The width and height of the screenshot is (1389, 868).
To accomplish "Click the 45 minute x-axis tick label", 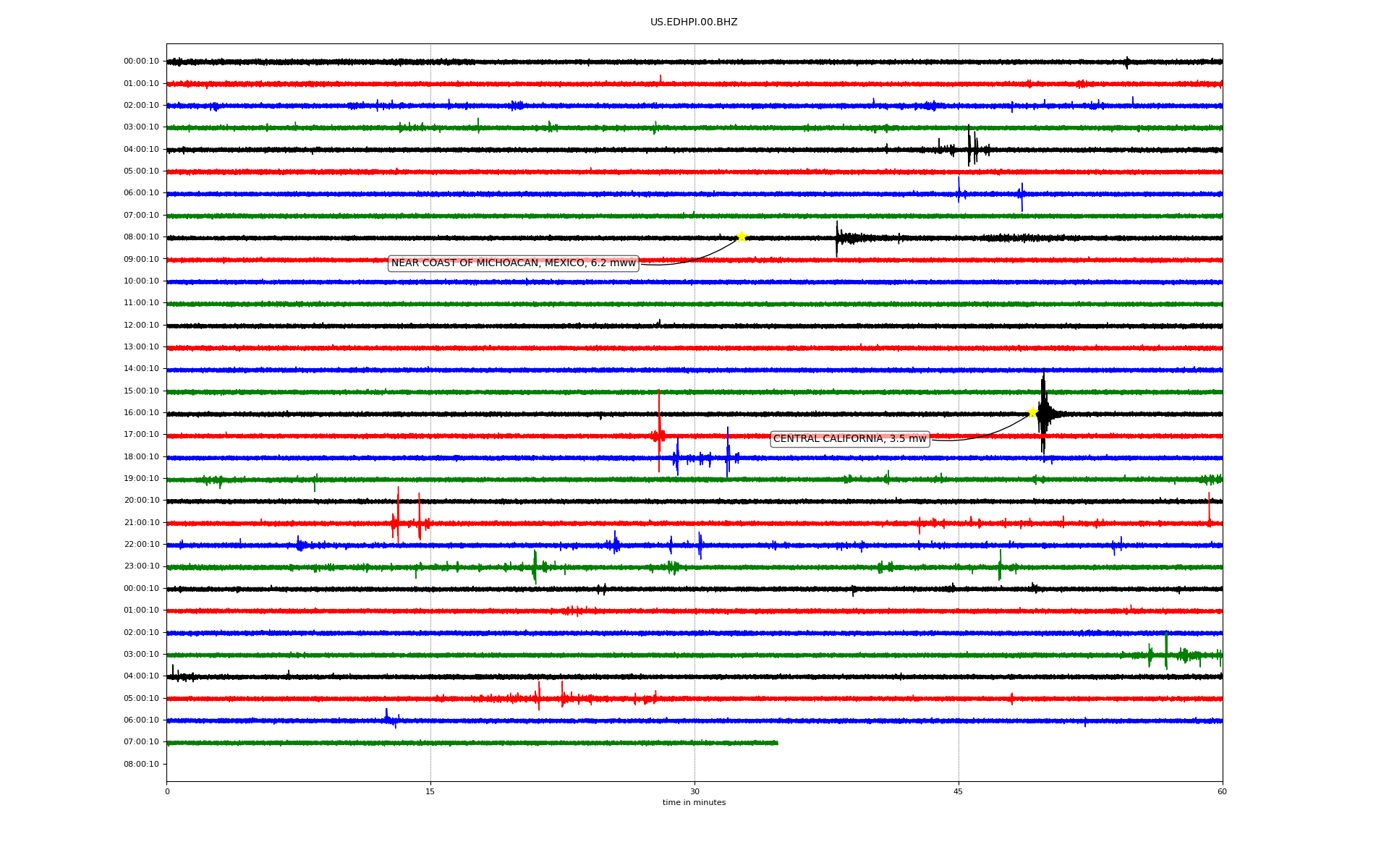I will click(x=959, y=791).
